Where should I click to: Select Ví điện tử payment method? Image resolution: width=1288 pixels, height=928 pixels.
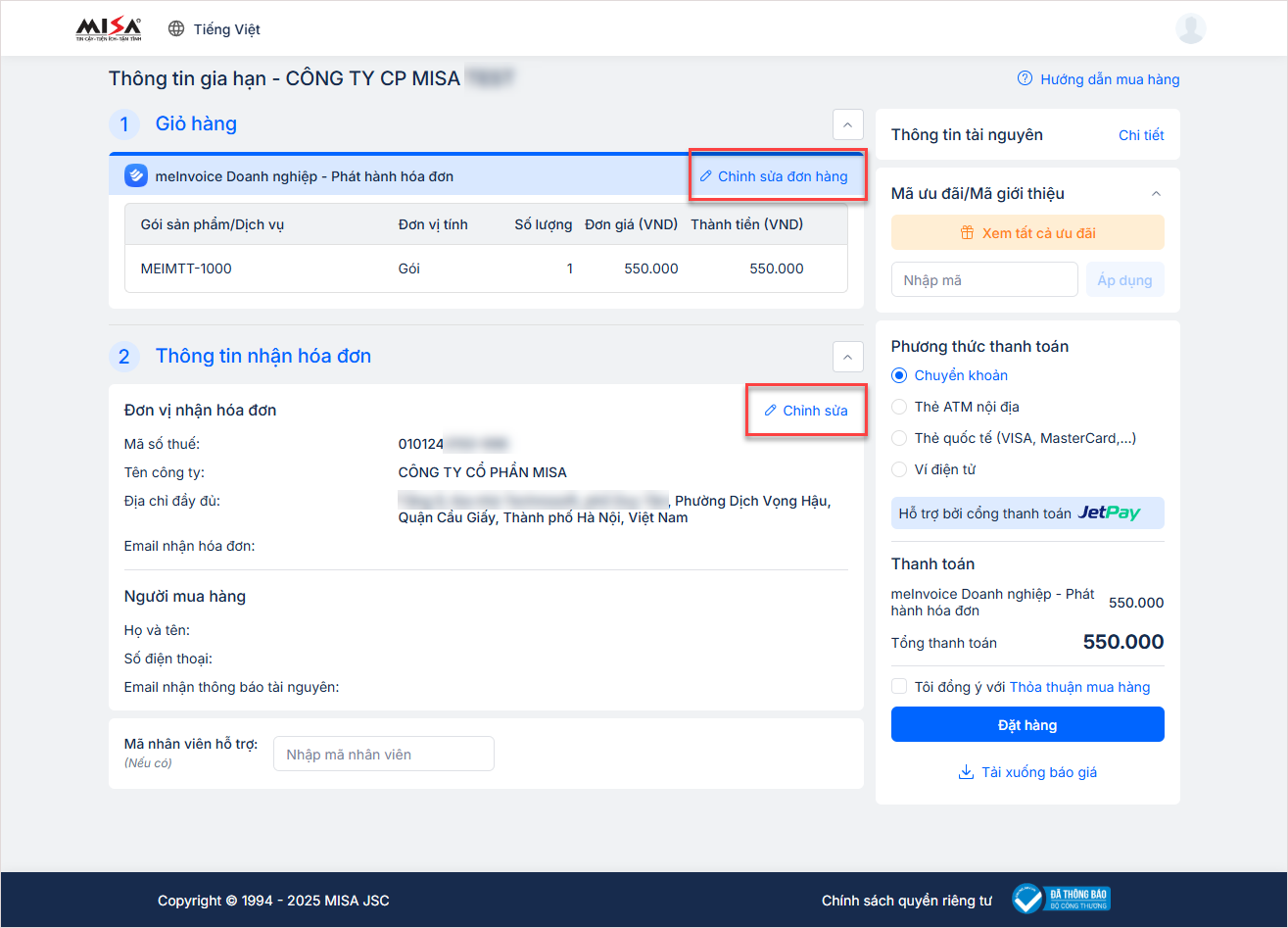click(x=899, y=469)
